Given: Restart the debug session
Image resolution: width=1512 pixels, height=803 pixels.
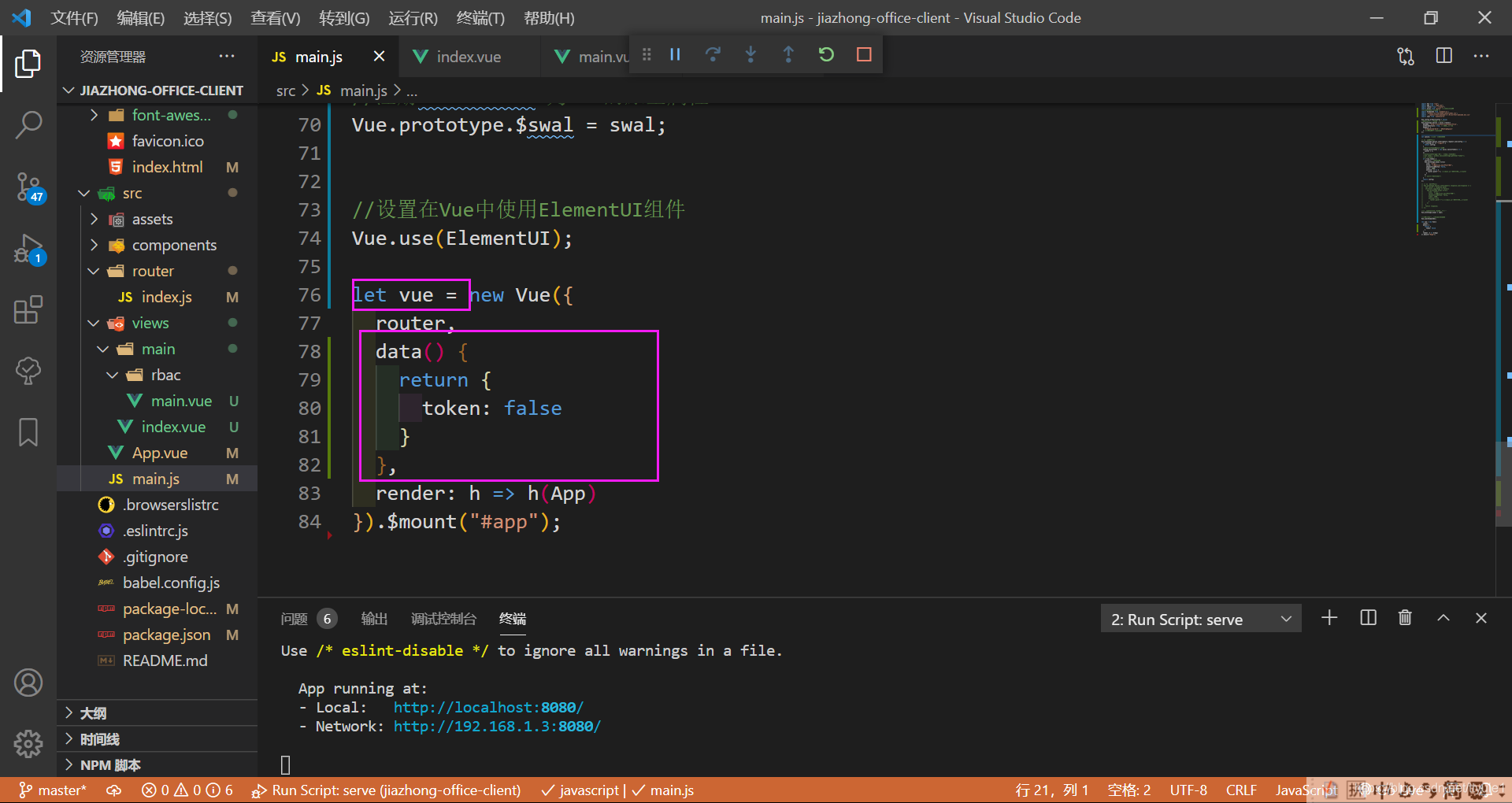Looking at the screenshot, I should (x=826, y=54).
